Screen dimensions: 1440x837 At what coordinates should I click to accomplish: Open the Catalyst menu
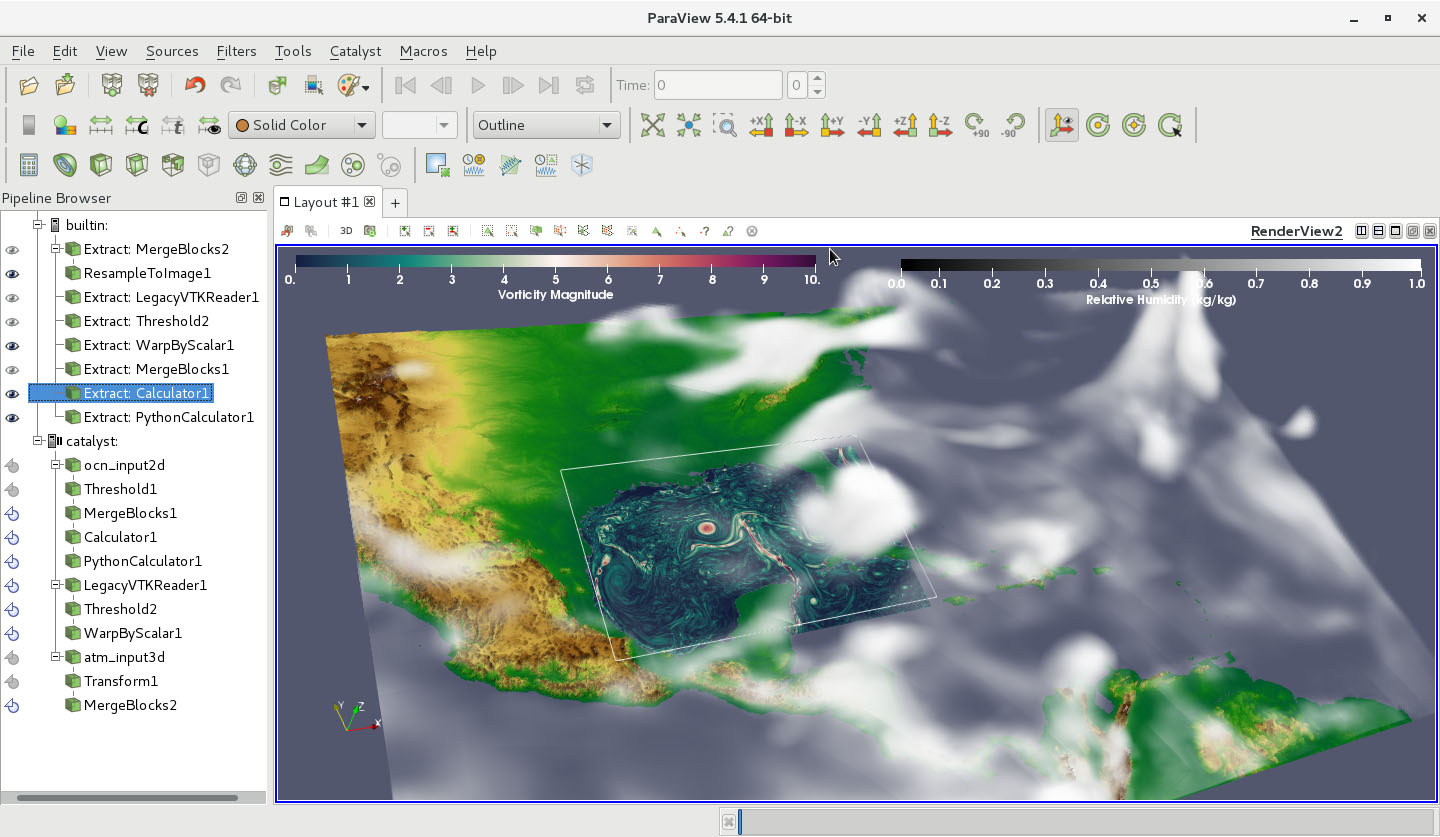click(355, 51)
